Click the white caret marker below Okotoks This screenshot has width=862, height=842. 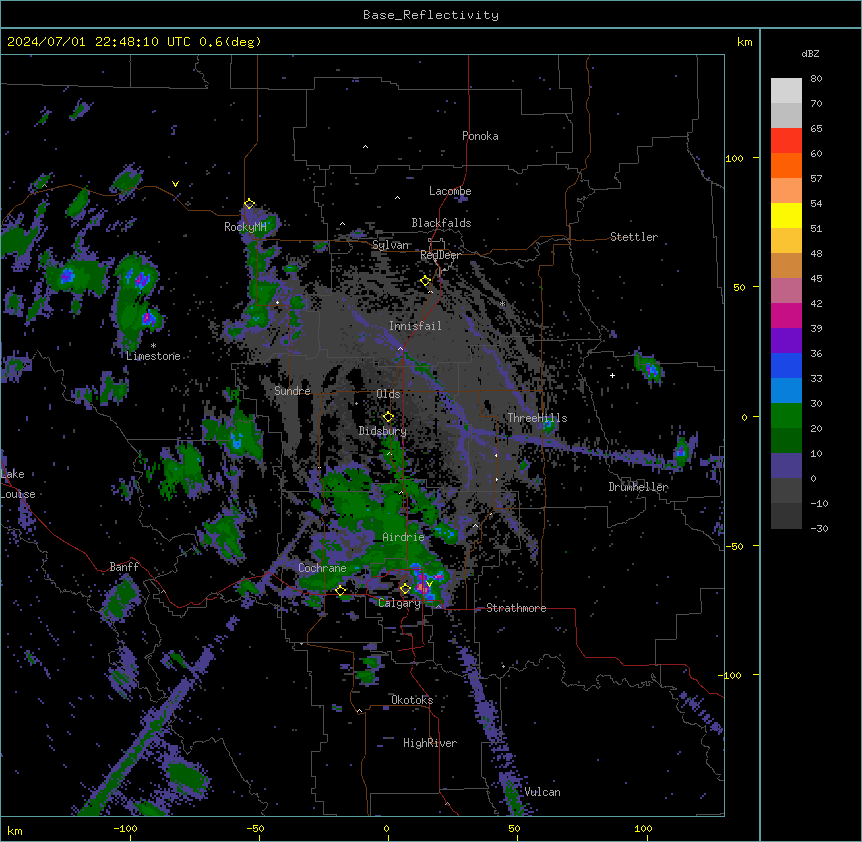point(359,711)
